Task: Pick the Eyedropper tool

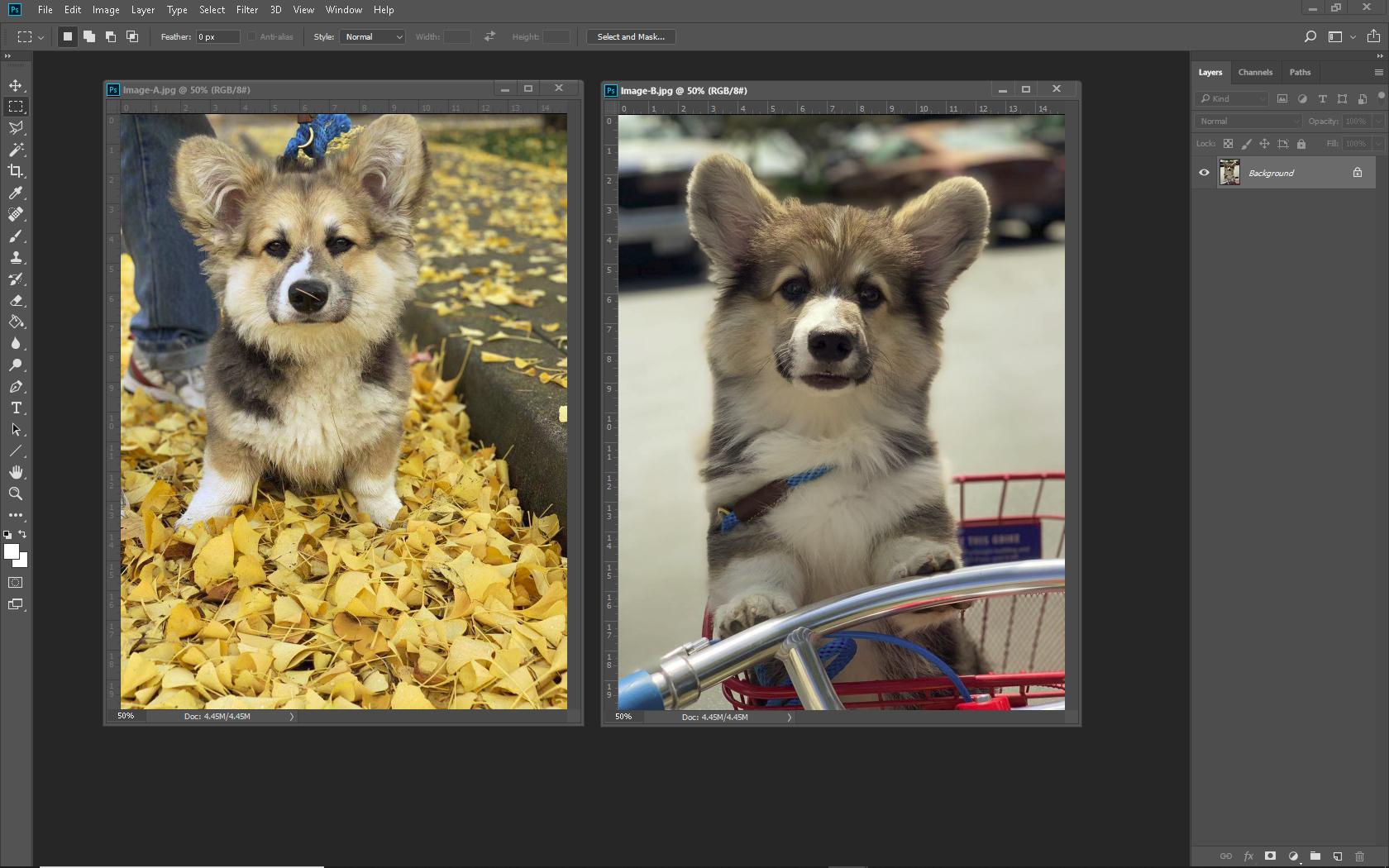Action: coord(16,193)
